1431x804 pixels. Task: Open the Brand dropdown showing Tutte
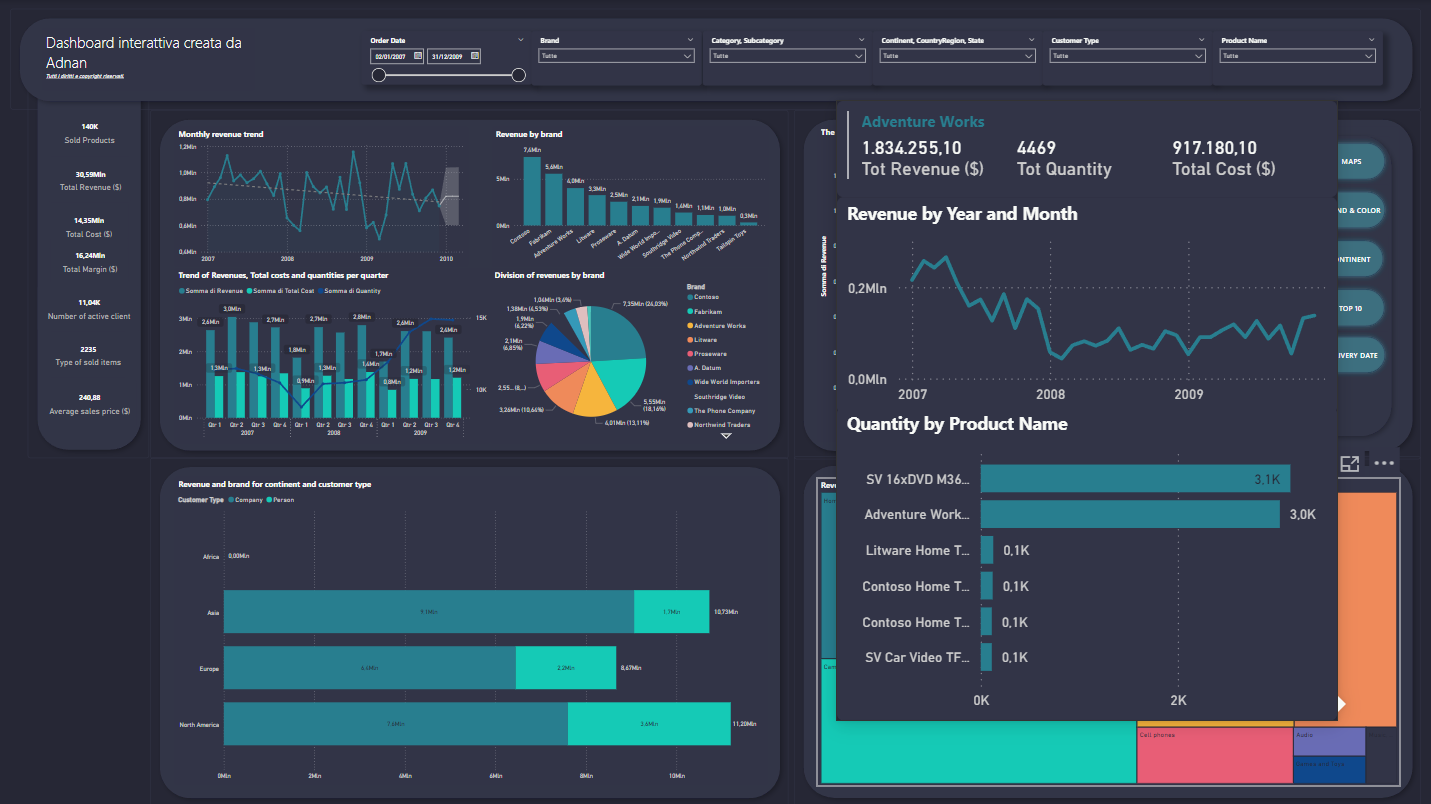[617, 56]
